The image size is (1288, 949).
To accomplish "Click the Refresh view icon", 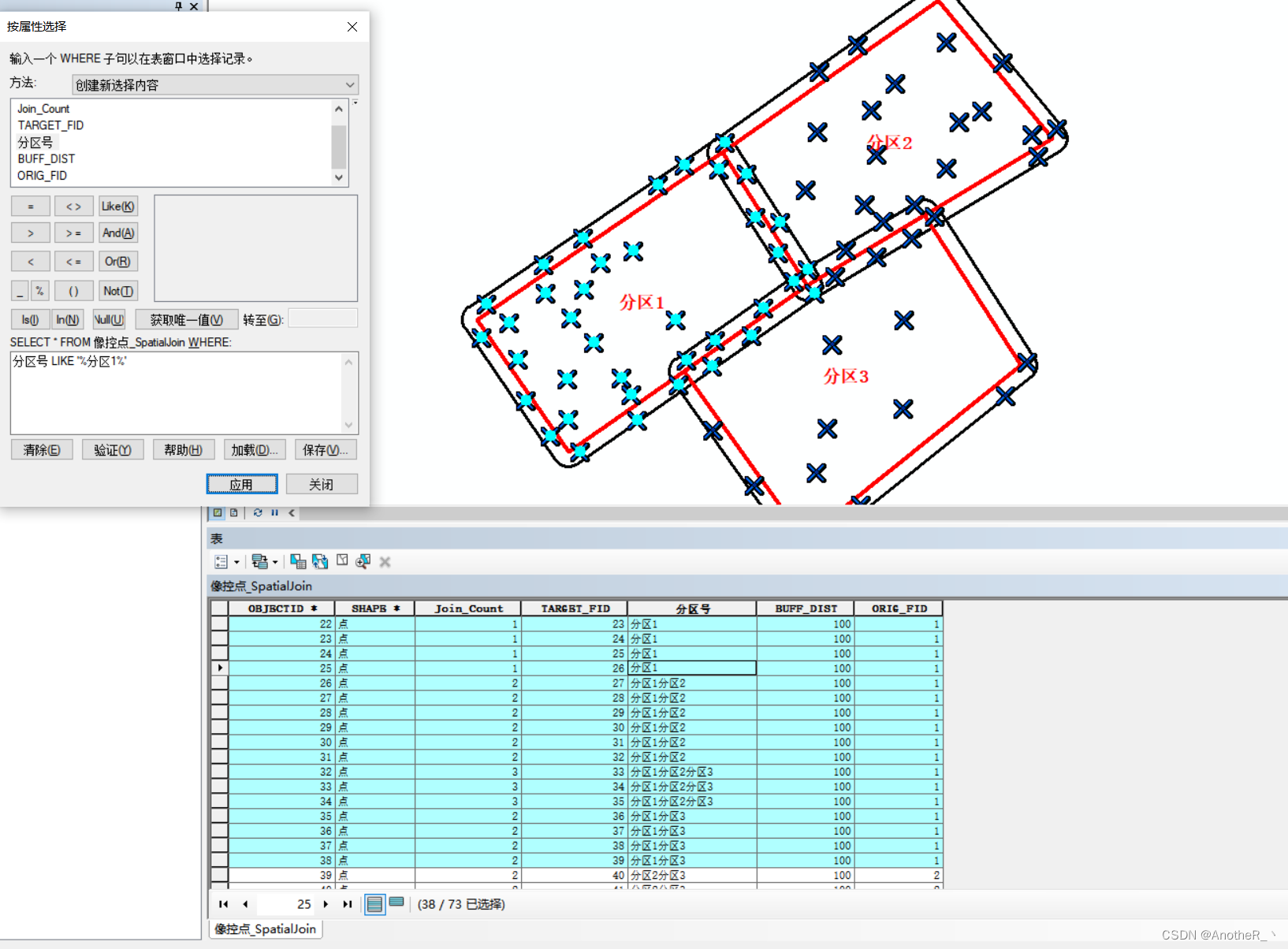I will point(258,513).
